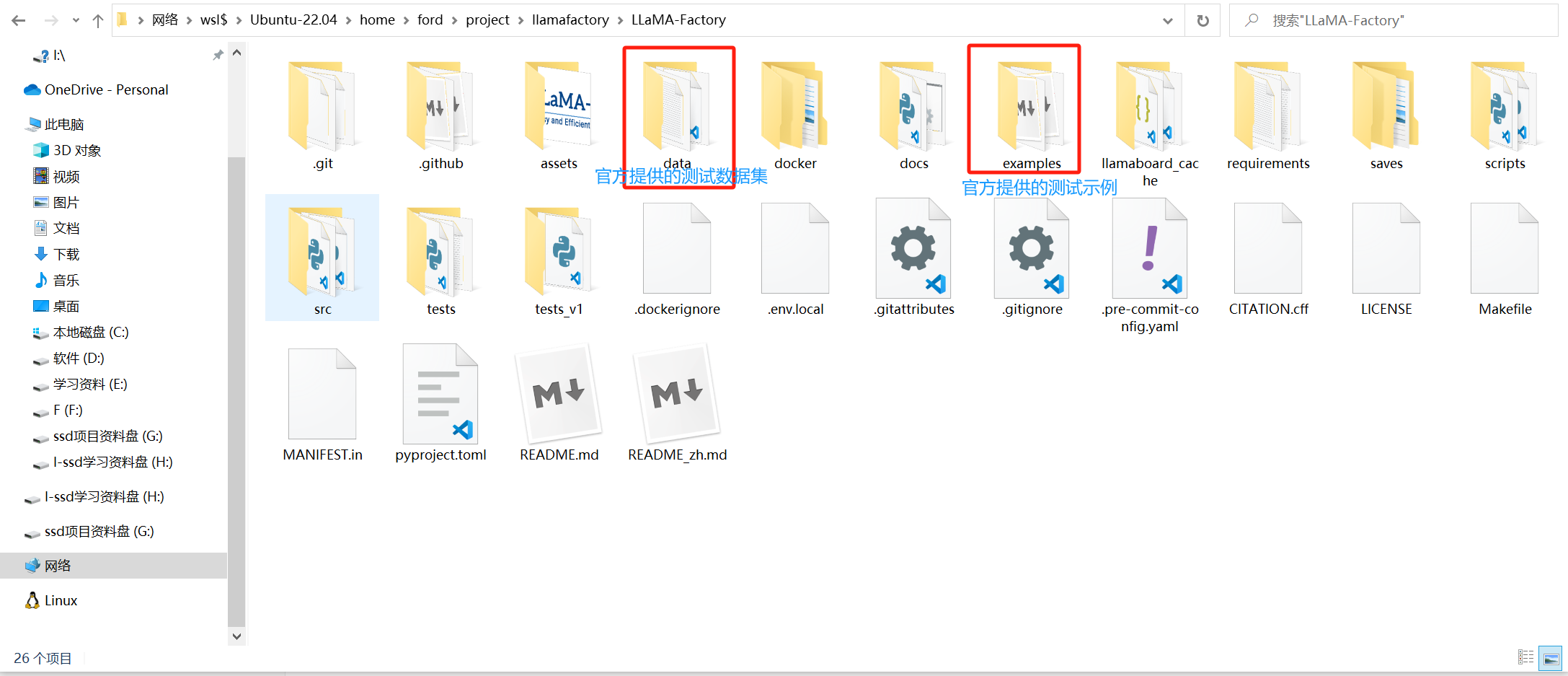This screenshot has height=676, width=1568.
Task: Click the Ubuntu-22.04 breadcrumb segment
Action: click(x=293, y=20)
